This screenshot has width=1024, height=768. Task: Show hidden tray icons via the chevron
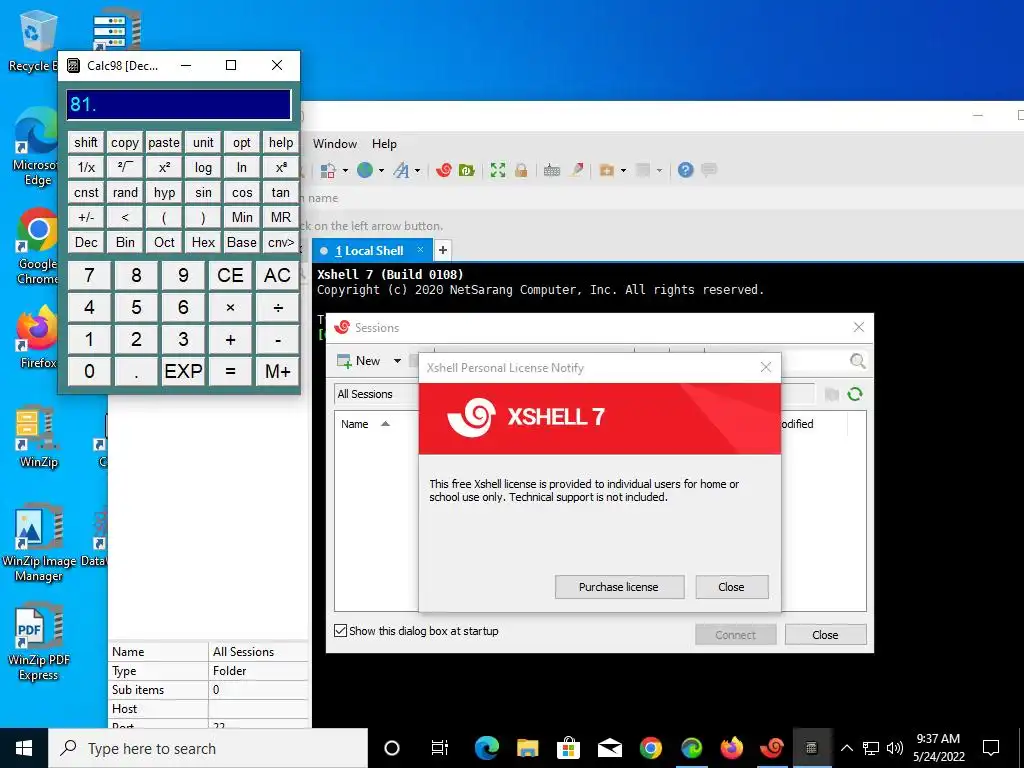pos(847,748)
